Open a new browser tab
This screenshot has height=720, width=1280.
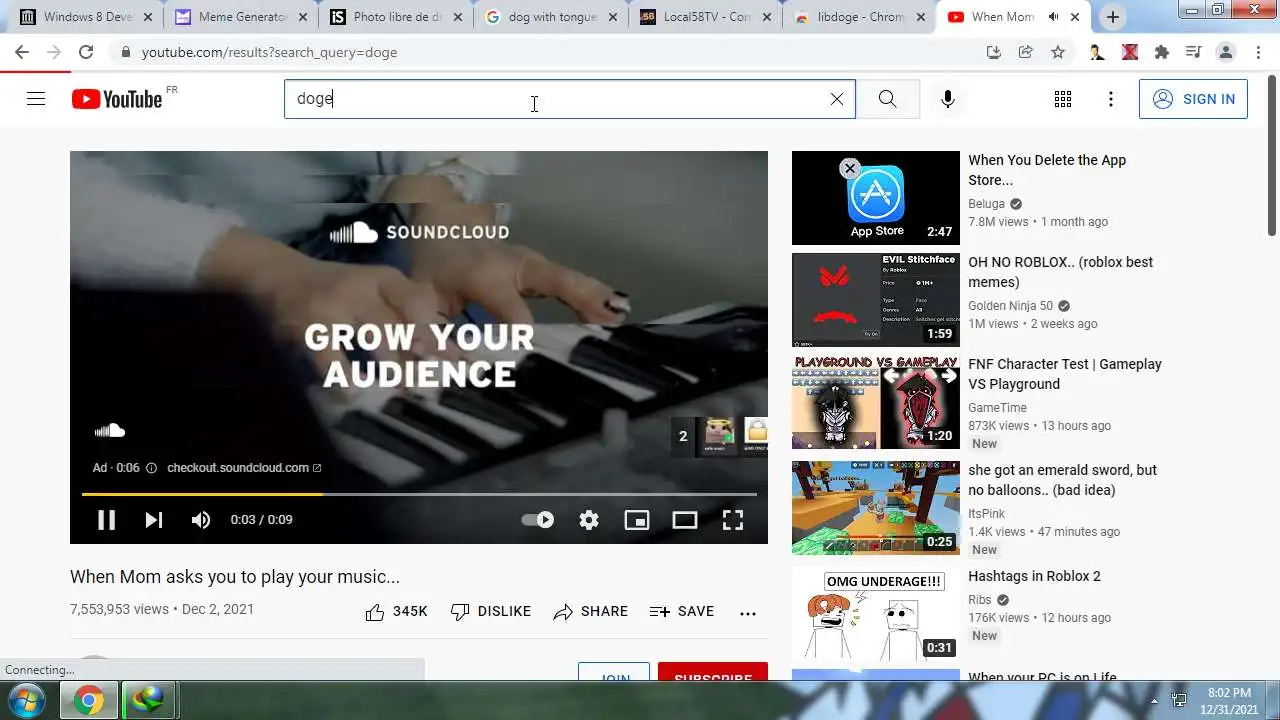point(1112,17)
